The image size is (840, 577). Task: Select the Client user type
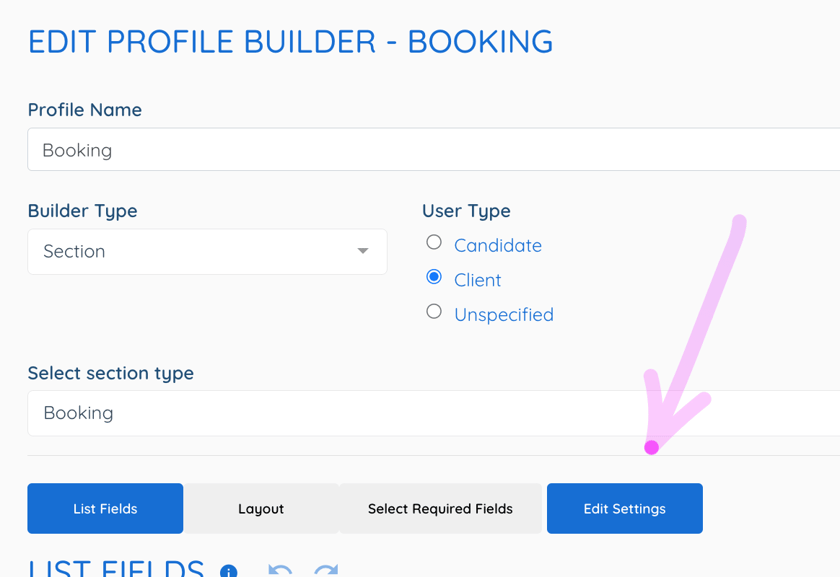434,276
